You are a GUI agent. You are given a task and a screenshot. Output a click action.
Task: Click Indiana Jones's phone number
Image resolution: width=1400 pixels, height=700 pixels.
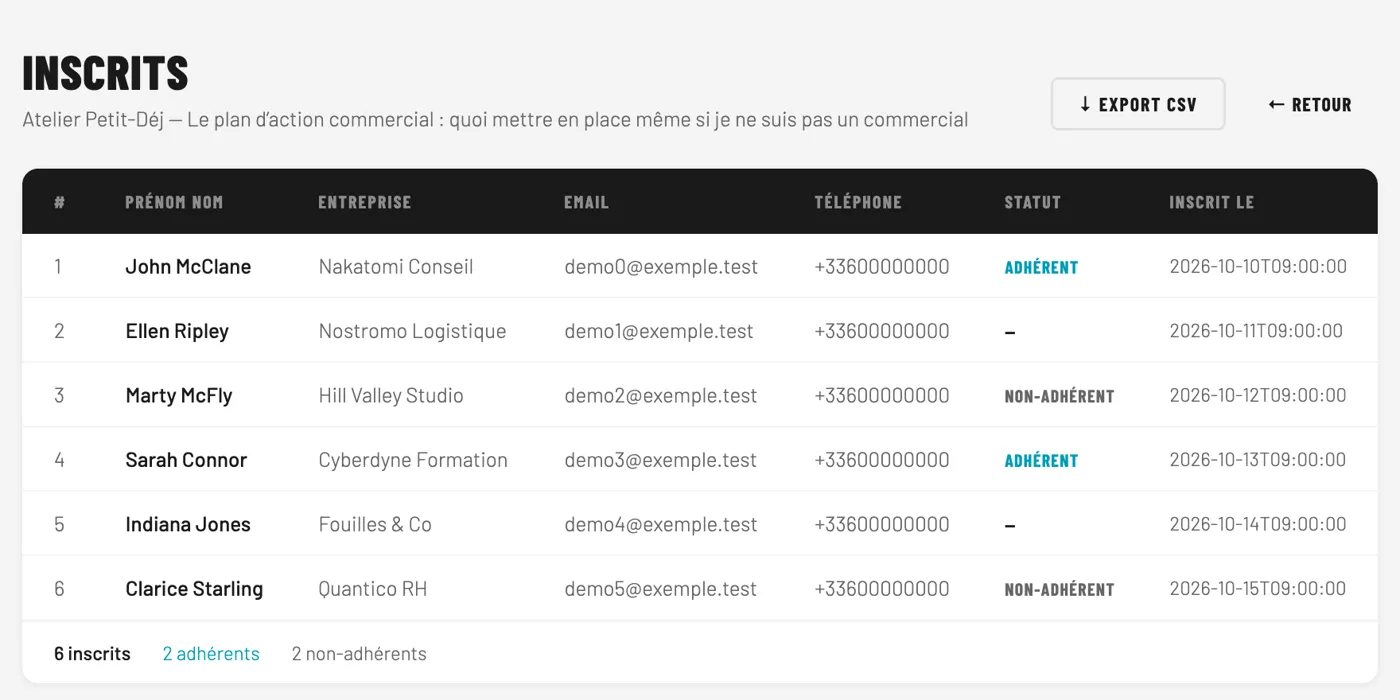tap(882, 524)
